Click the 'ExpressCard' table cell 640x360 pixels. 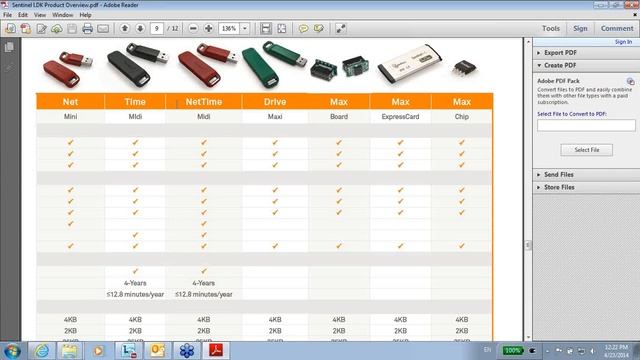[400, 117]
